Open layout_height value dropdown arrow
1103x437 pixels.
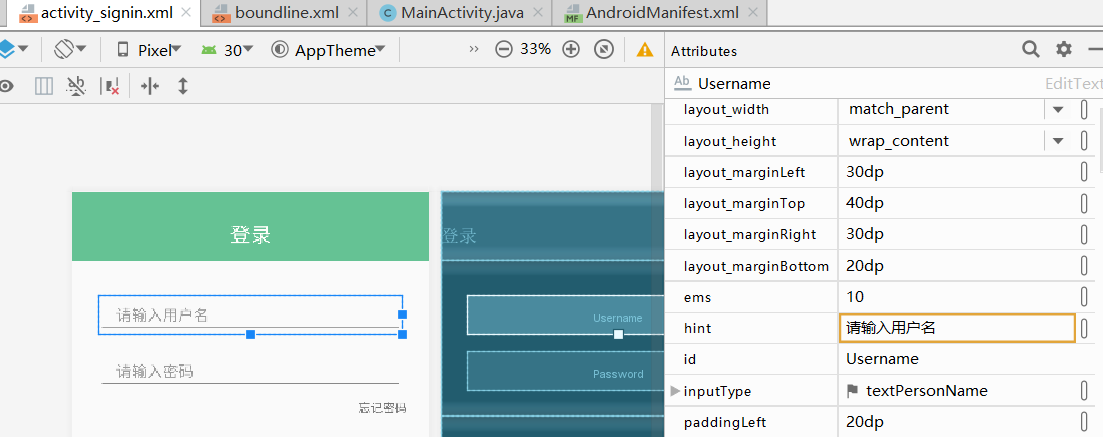click(x=1057, y=141)
